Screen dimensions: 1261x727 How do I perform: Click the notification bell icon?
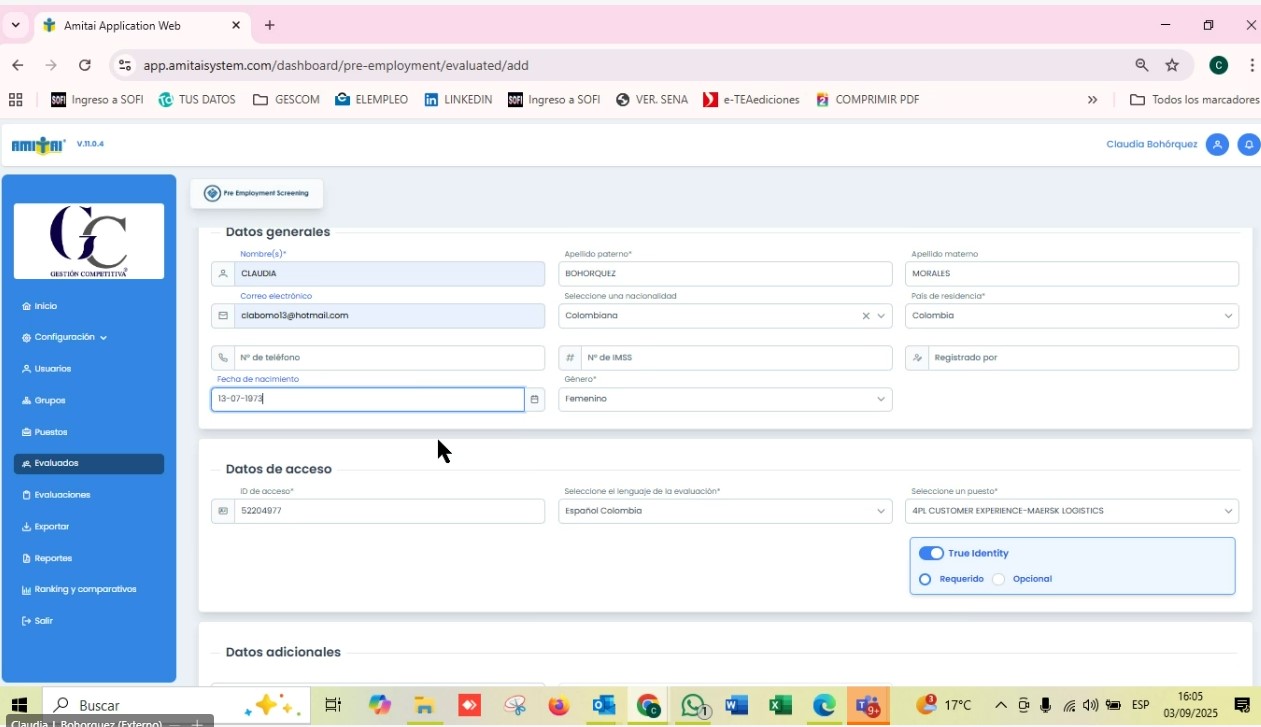click(x=1248, y=145)
